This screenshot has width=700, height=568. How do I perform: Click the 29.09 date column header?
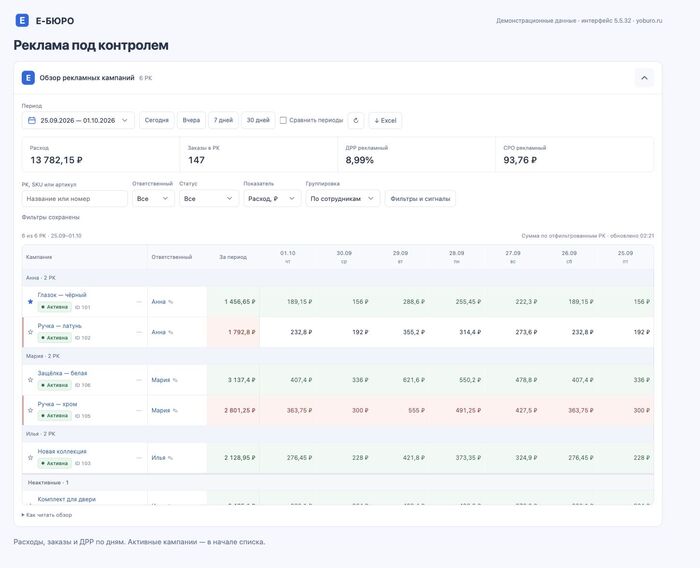(x=400, y=257)
